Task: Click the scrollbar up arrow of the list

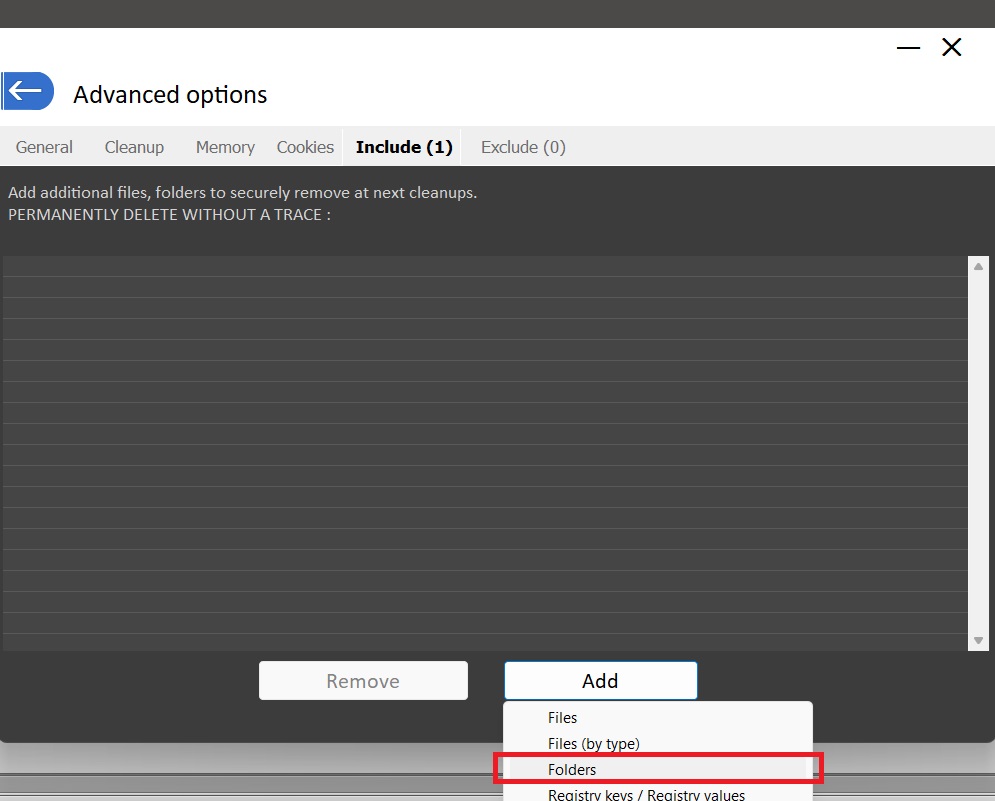Action: (x=978, y=266)
